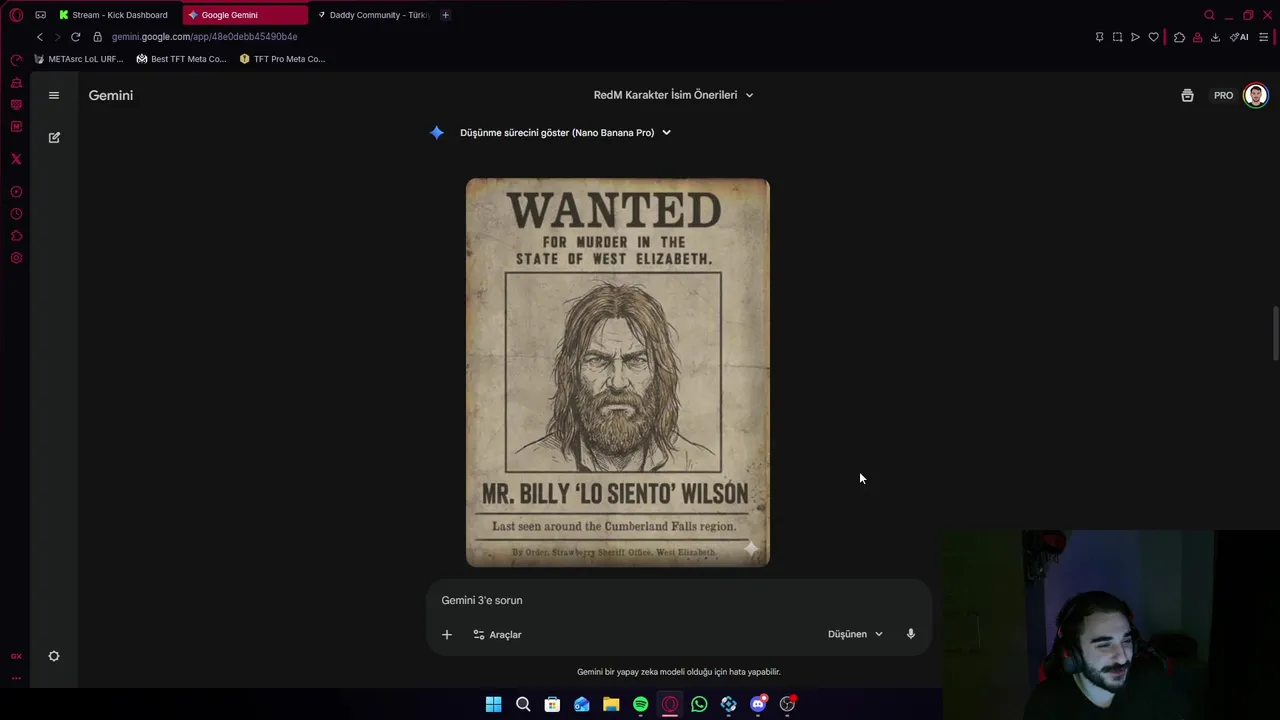Open the X (Twitter) sidebar icon
The height and width of the screenshot is (720, 1280).
16,159
